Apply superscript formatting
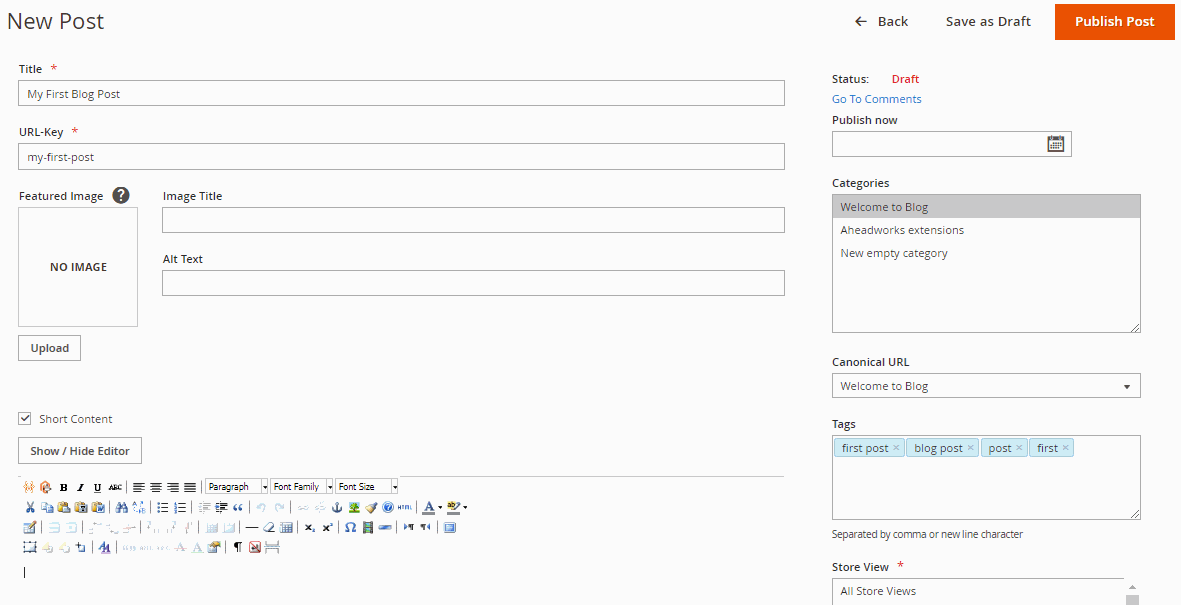Image resolution: width=1181 pixels, height=605 pixels. tap(327, 527)
